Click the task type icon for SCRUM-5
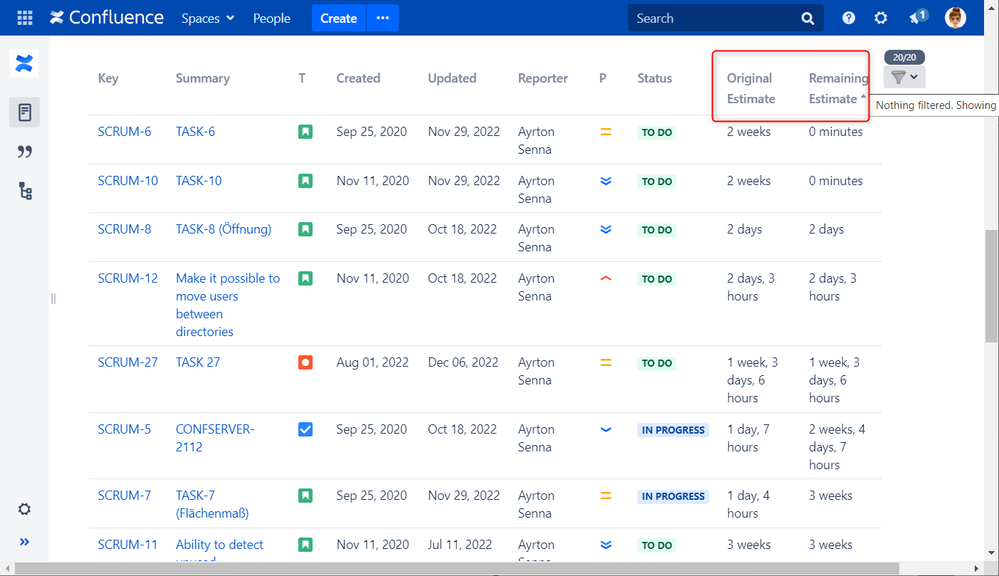The height and width of the screenshot is (576, 999). tap(305, 429)
